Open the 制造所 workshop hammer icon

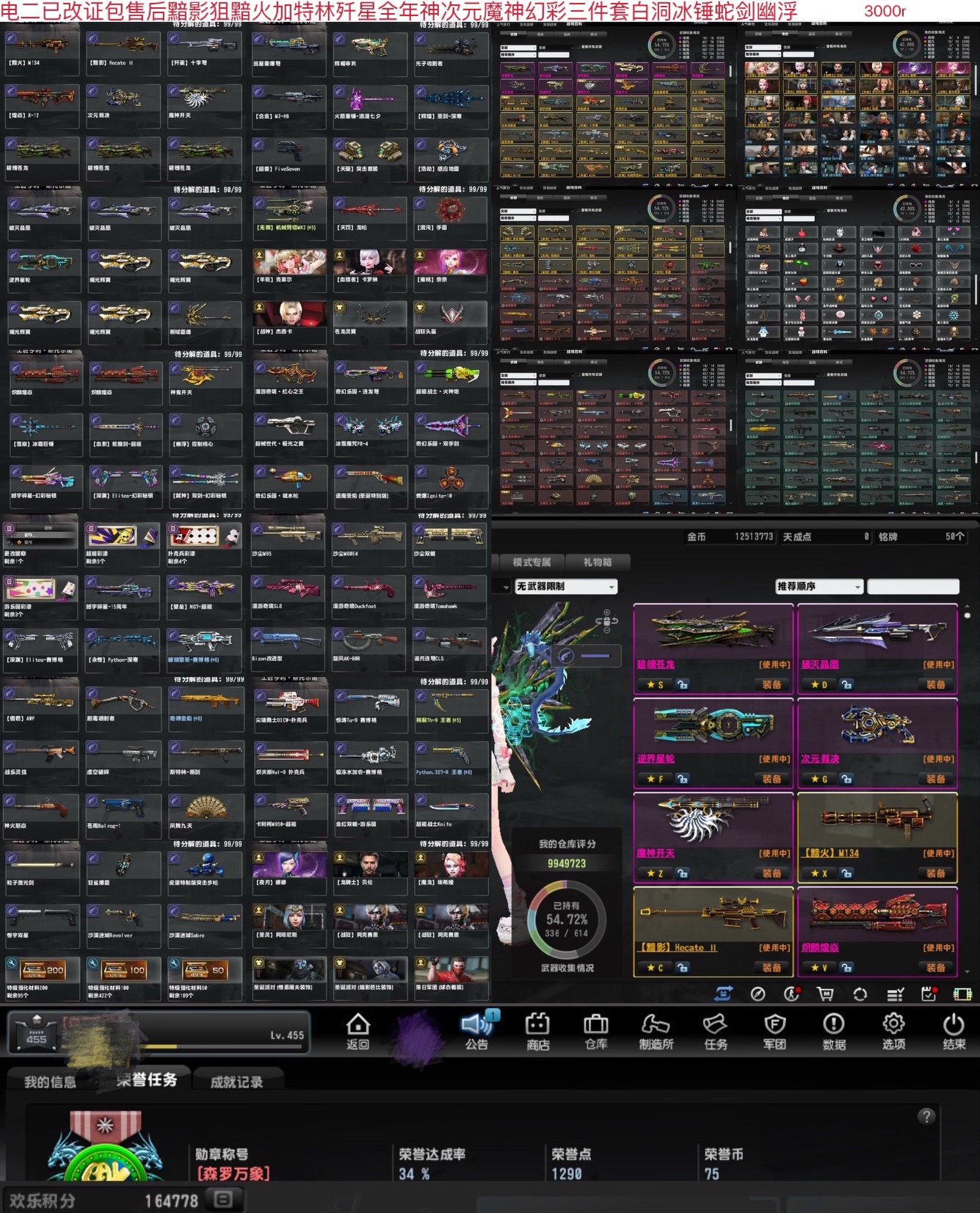click(656, 1024)
